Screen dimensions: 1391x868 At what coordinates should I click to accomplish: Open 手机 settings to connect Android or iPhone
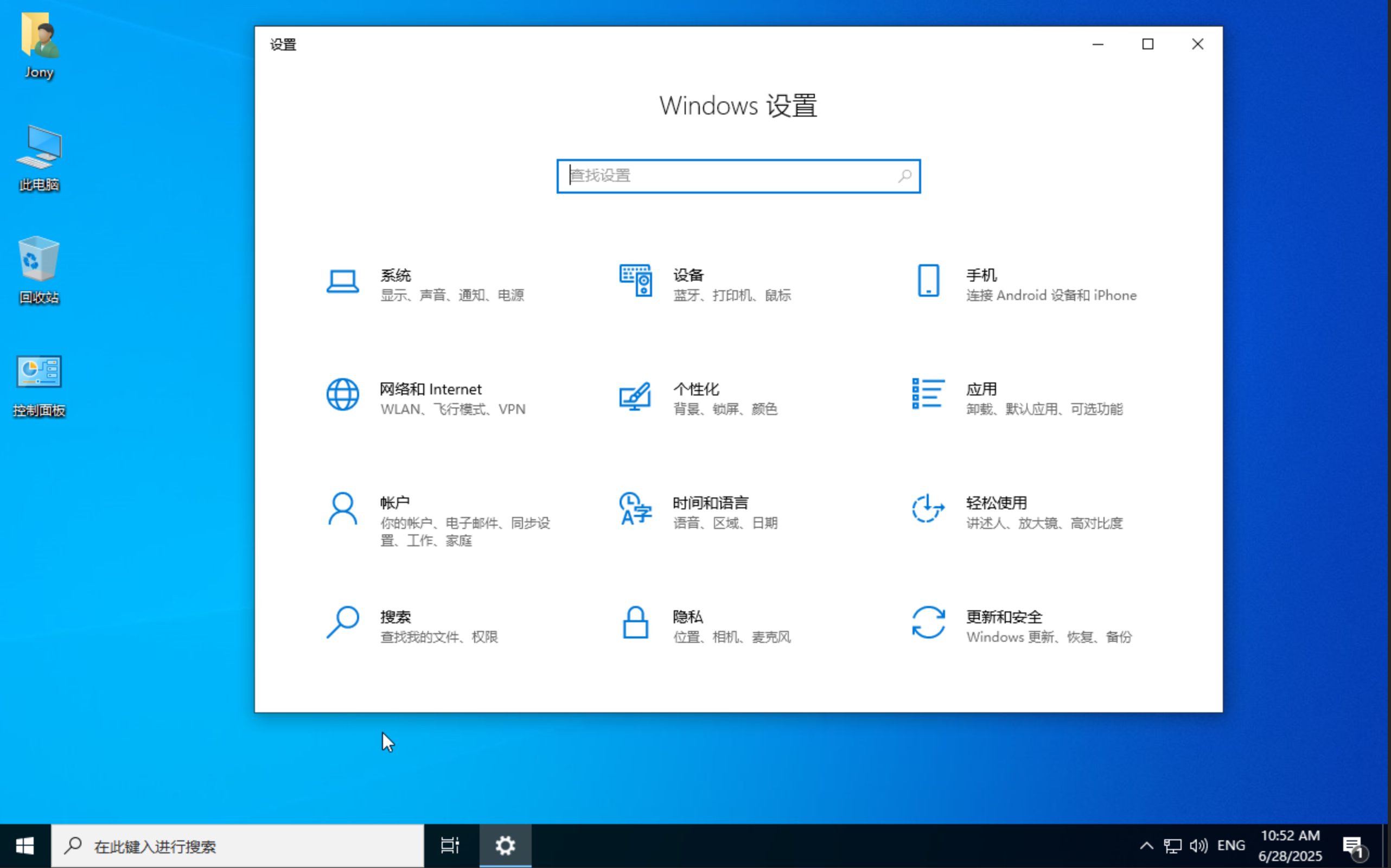[1028, 284]
